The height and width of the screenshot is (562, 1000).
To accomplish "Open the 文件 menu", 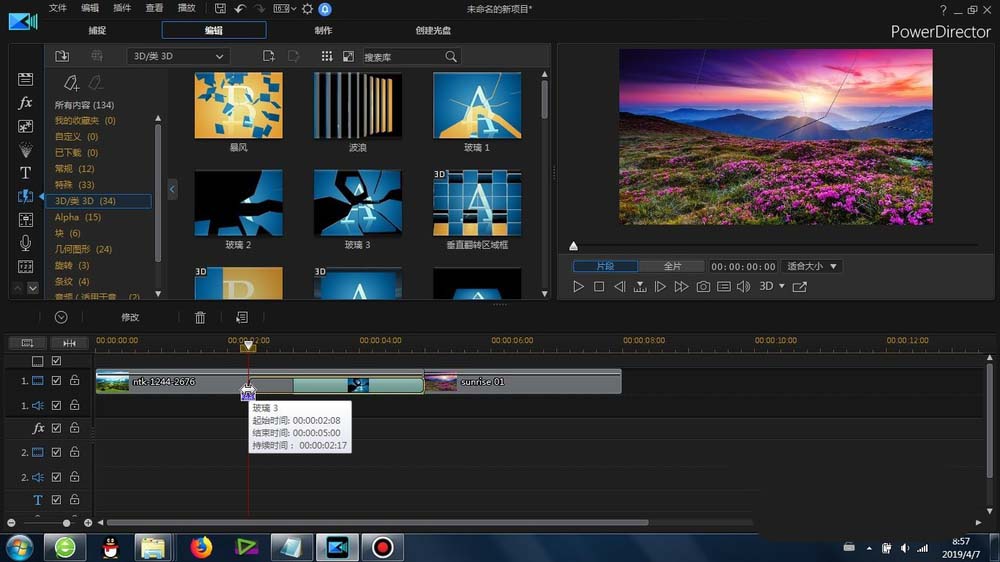I will pyautogui.click(x=57, y=8).
